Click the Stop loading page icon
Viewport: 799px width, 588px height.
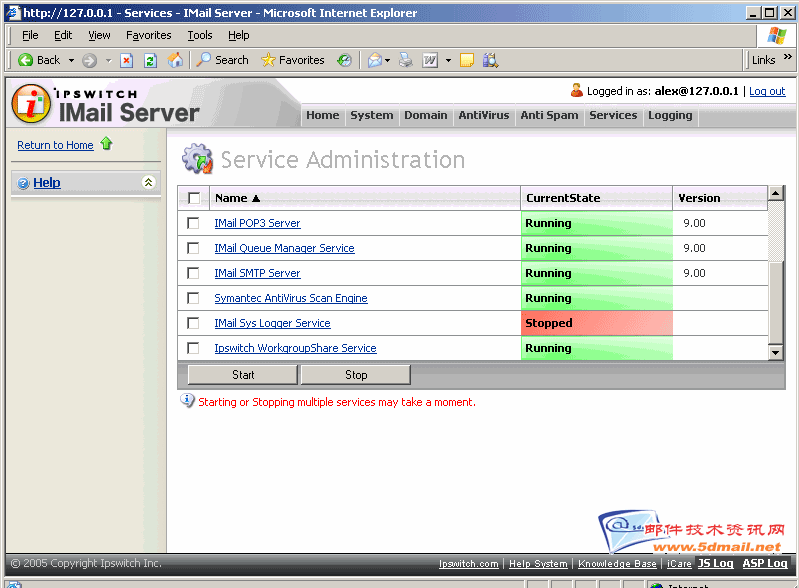(126, 60)
